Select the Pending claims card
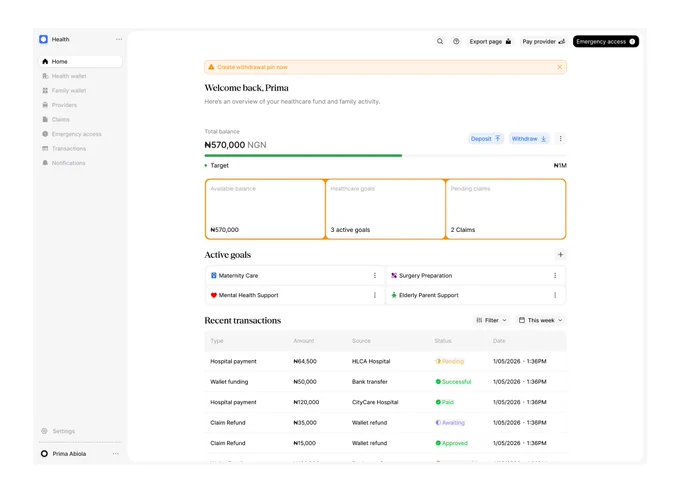The image size is (680, 493). (x=506, y=209)
